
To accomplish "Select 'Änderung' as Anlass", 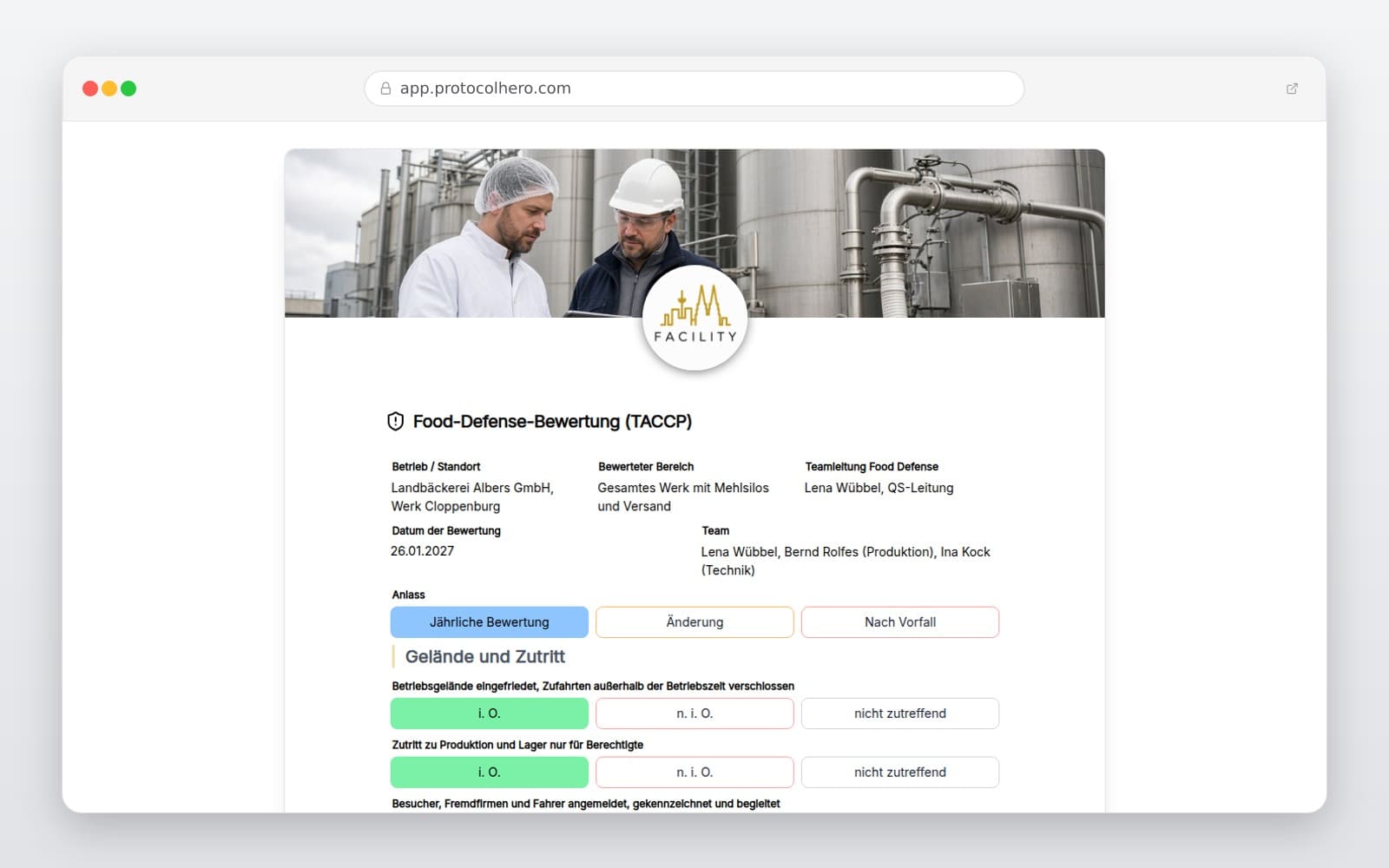I will pos(694,622).
